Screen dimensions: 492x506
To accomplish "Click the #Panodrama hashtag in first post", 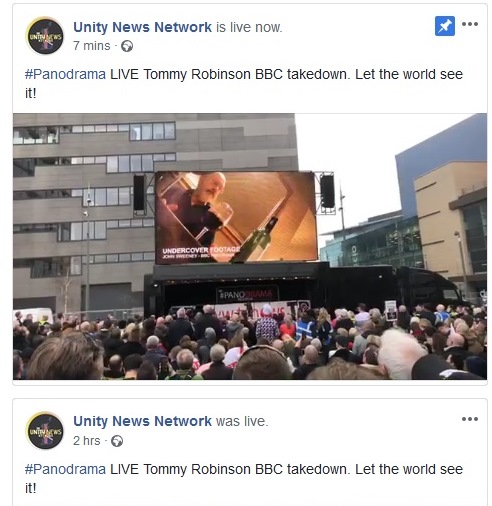I will pos(65,74).
